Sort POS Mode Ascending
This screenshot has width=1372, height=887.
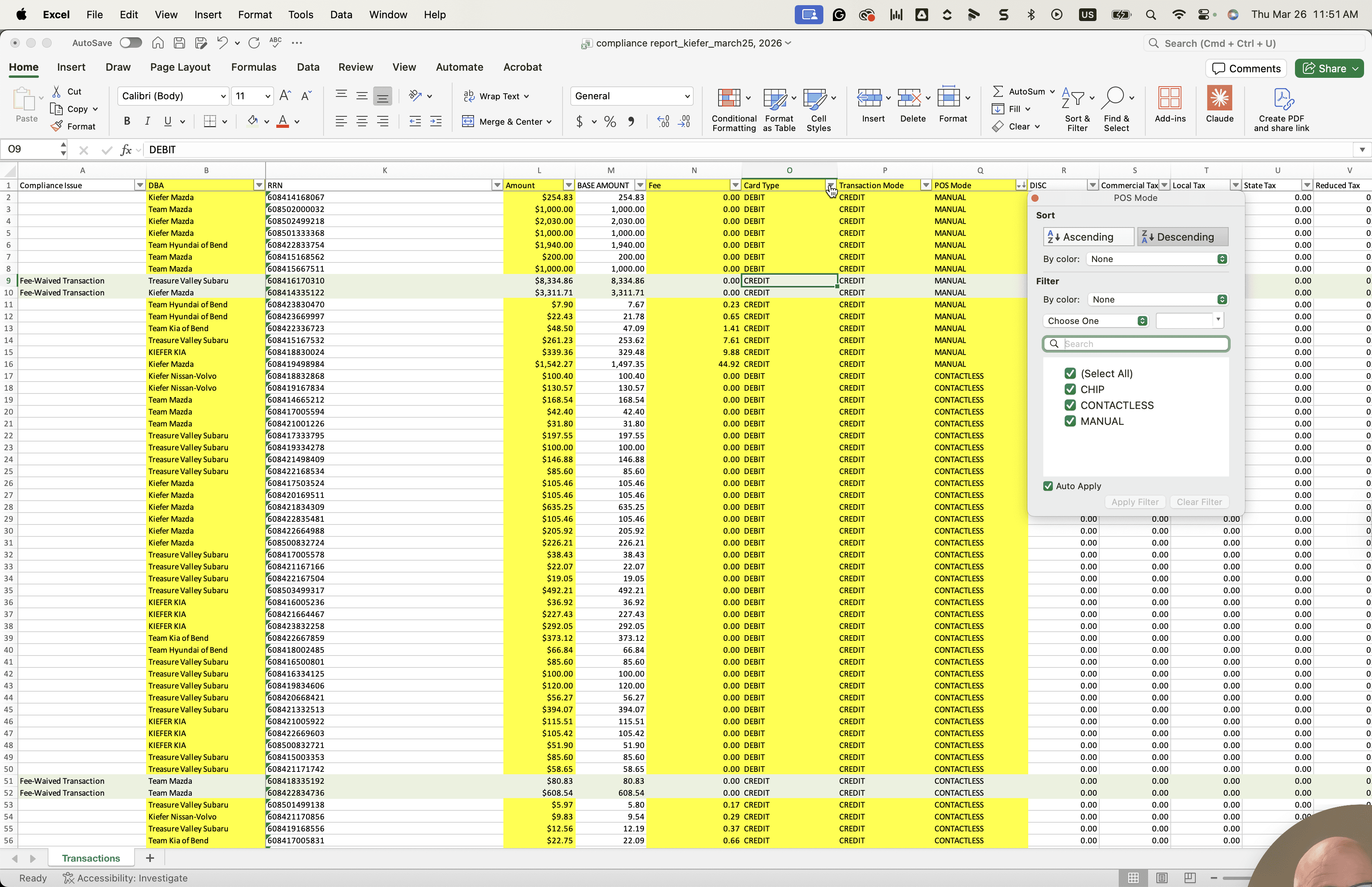pos(1088,237)
